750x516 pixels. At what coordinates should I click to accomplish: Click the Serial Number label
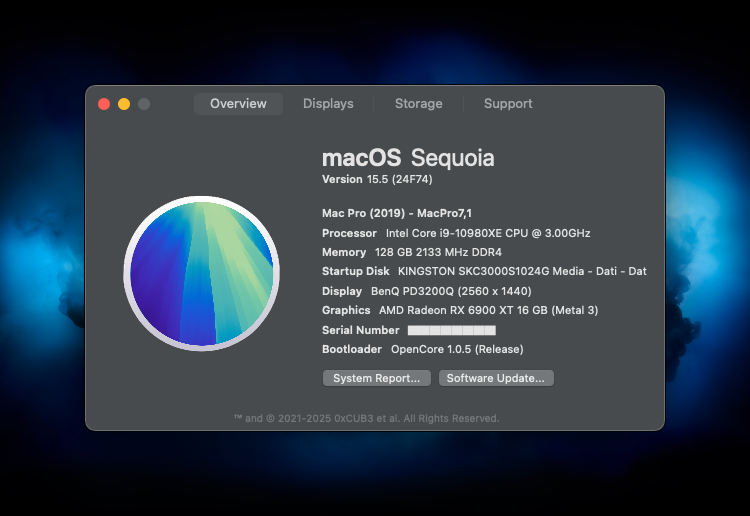(361, 330)
